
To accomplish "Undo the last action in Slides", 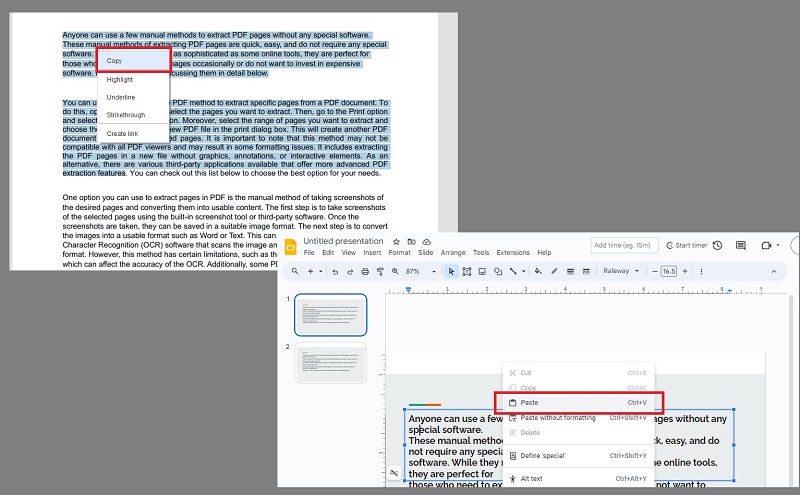I will (x=335, y=271).
